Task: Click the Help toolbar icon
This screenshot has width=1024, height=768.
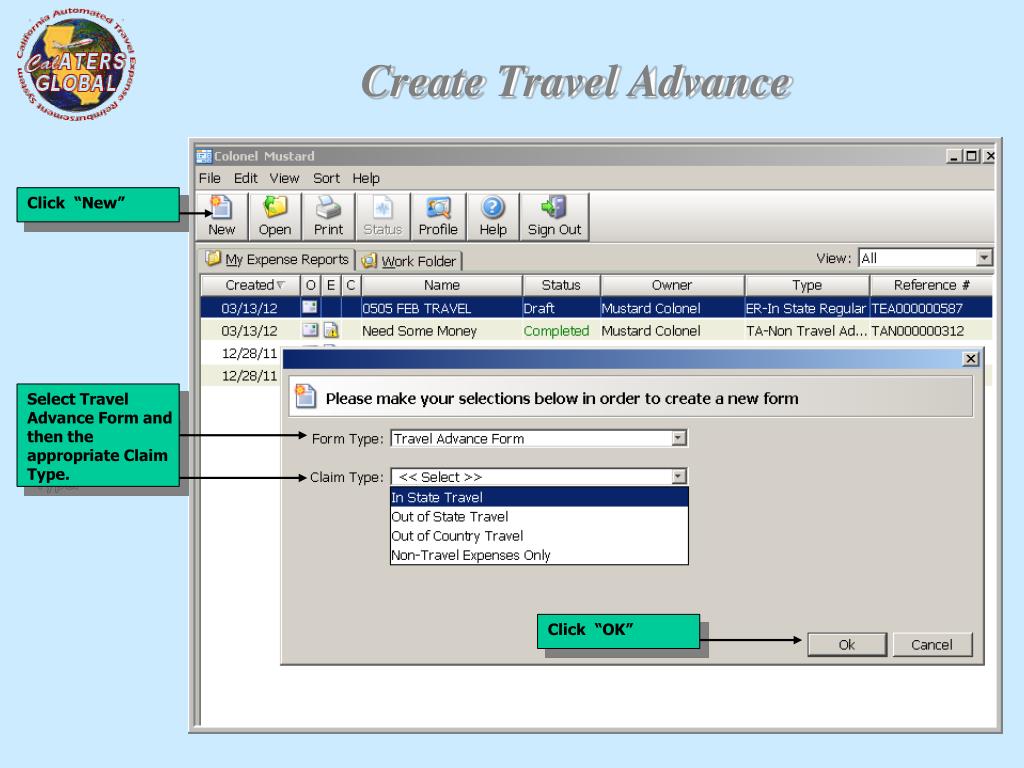Action: (x=493, y=217)
